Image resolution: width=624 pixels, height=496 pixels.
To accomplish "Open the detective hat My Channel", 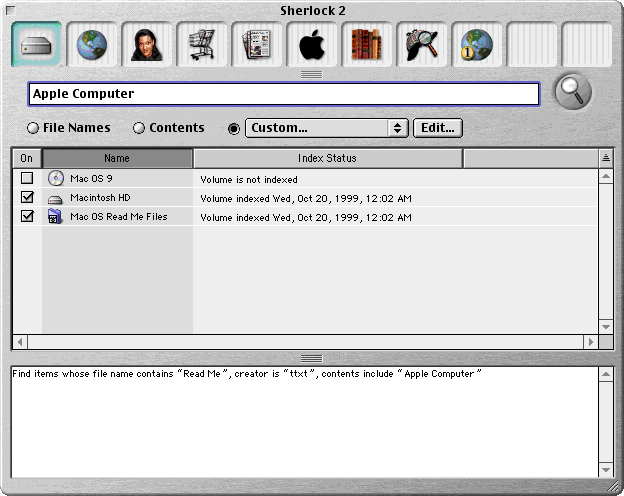I will (421, 44).
